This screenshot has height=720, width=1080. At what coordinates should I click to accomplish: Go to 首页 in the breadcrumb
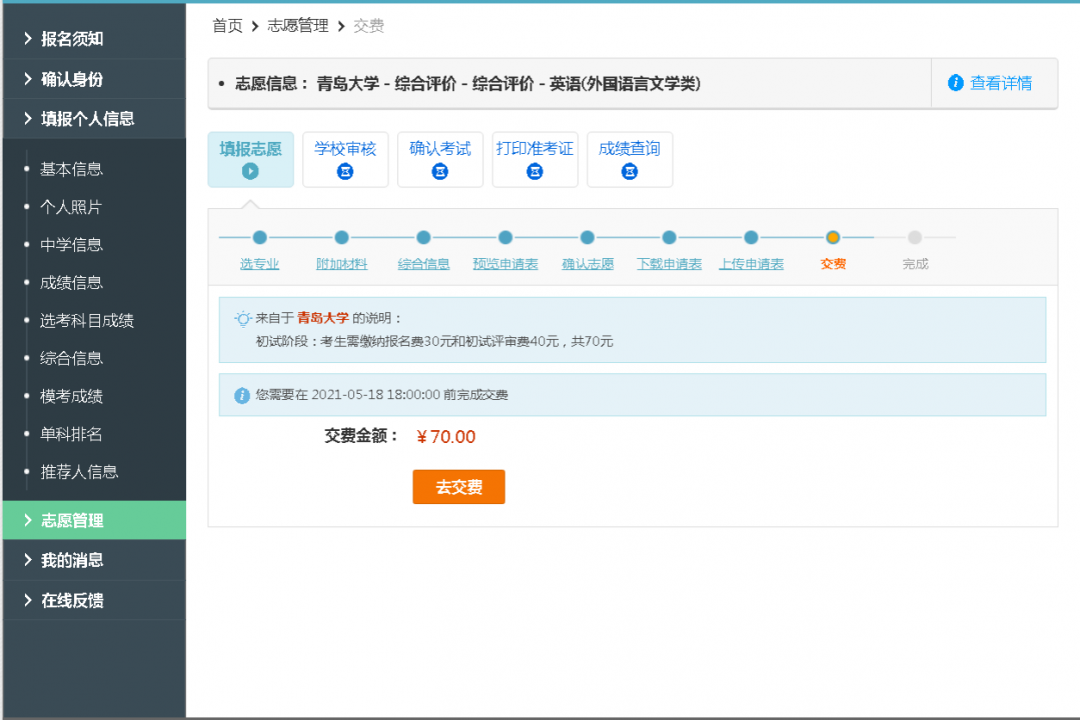coord(227,26)
